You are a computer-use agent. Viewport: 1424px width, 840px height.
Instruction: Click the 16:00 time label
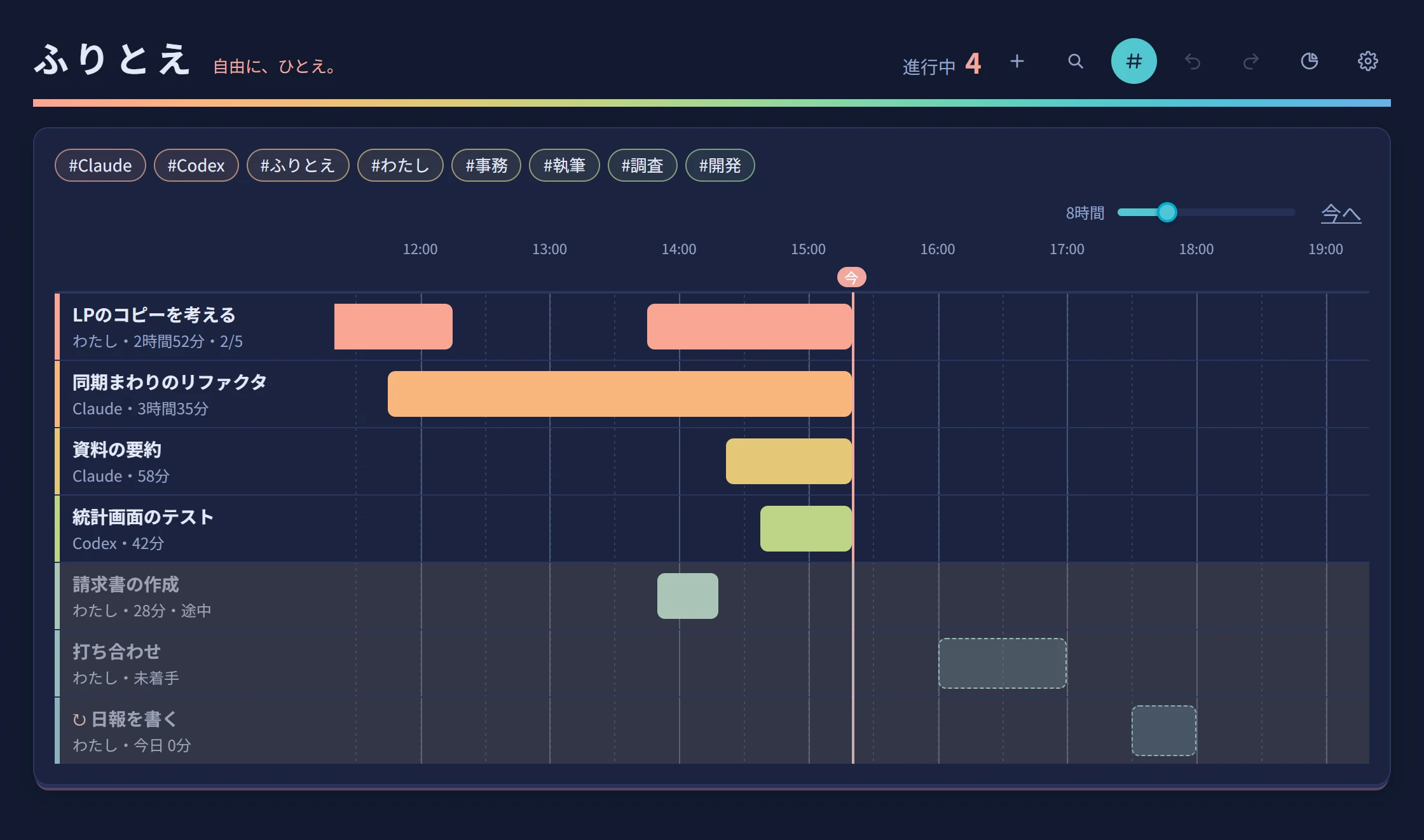pyautogui.click(x=938, y=249)
